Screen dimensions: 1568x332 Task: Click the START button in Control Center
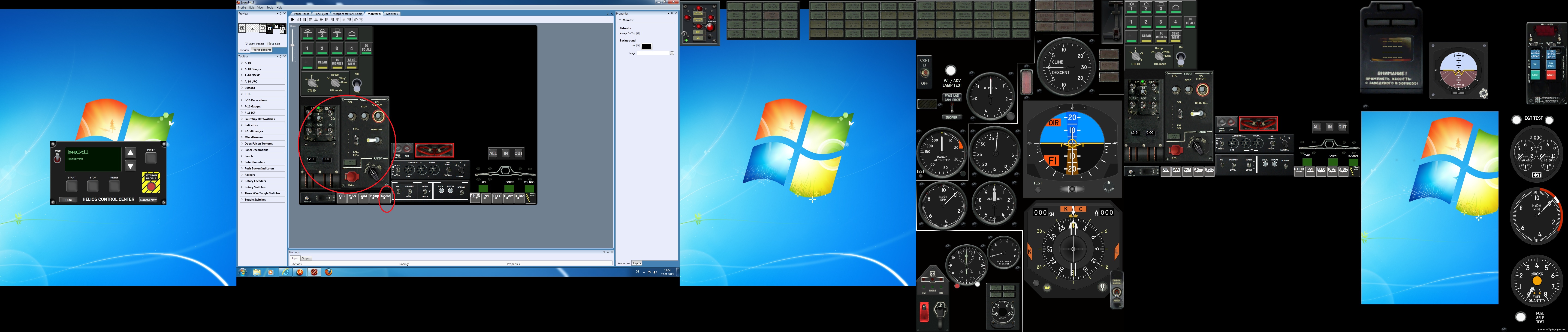(x=72, y=186)
